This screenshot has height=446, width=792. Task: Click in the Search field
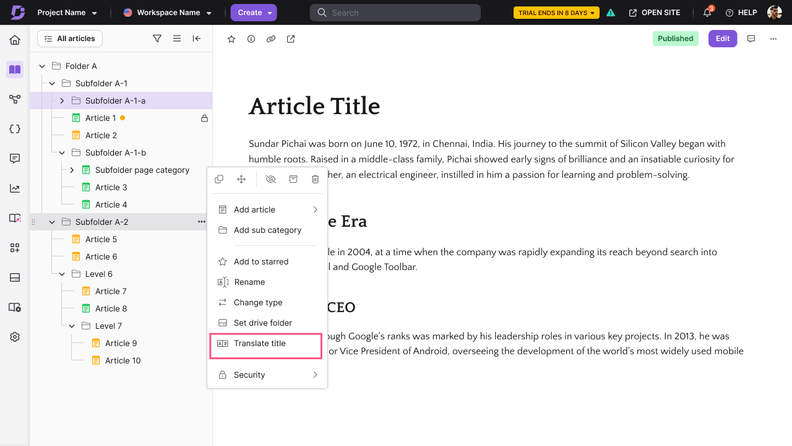(x=395, y=13)
